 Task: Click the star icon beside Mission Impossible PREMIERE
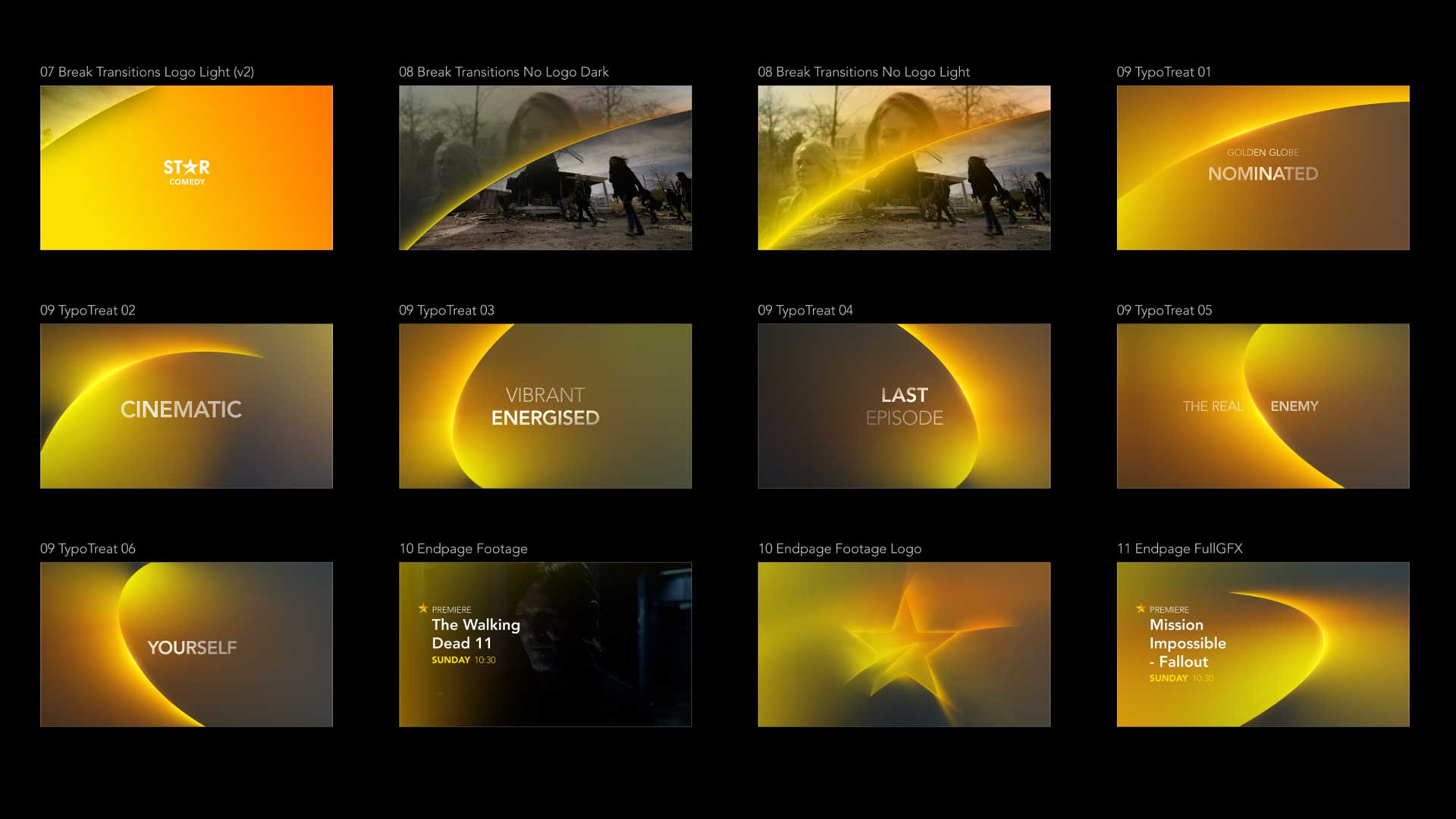tap(1141, 608)
